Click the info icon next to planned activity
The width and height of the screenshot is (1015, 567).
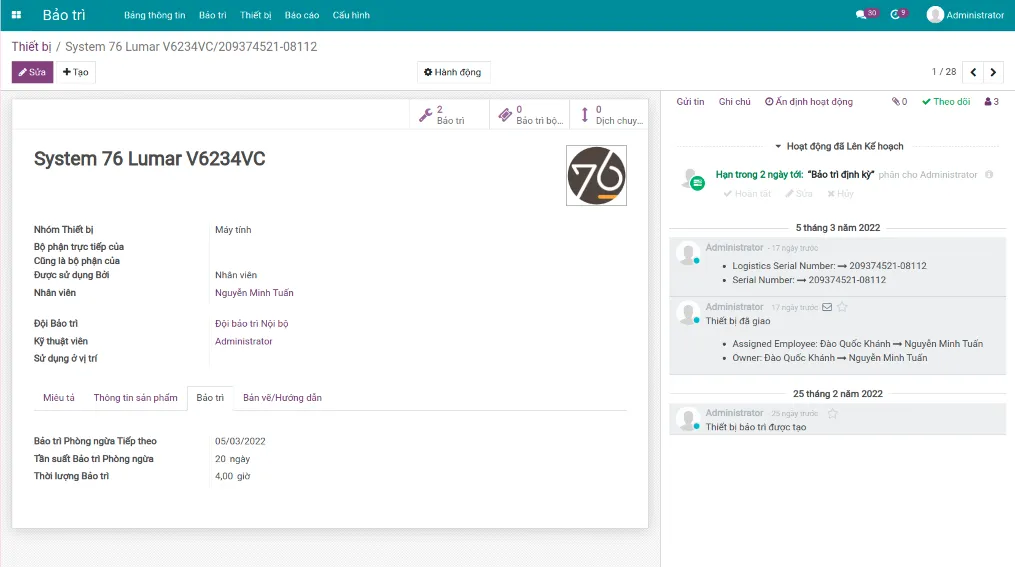(989, 175)
